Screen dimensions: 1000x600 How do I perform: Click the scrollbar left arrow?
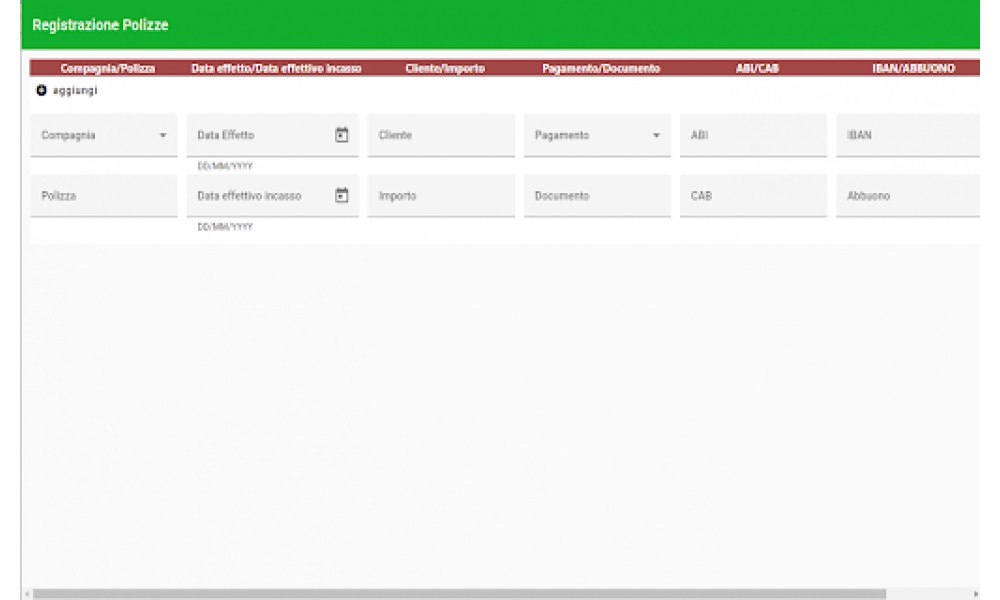tap(27, 594)
